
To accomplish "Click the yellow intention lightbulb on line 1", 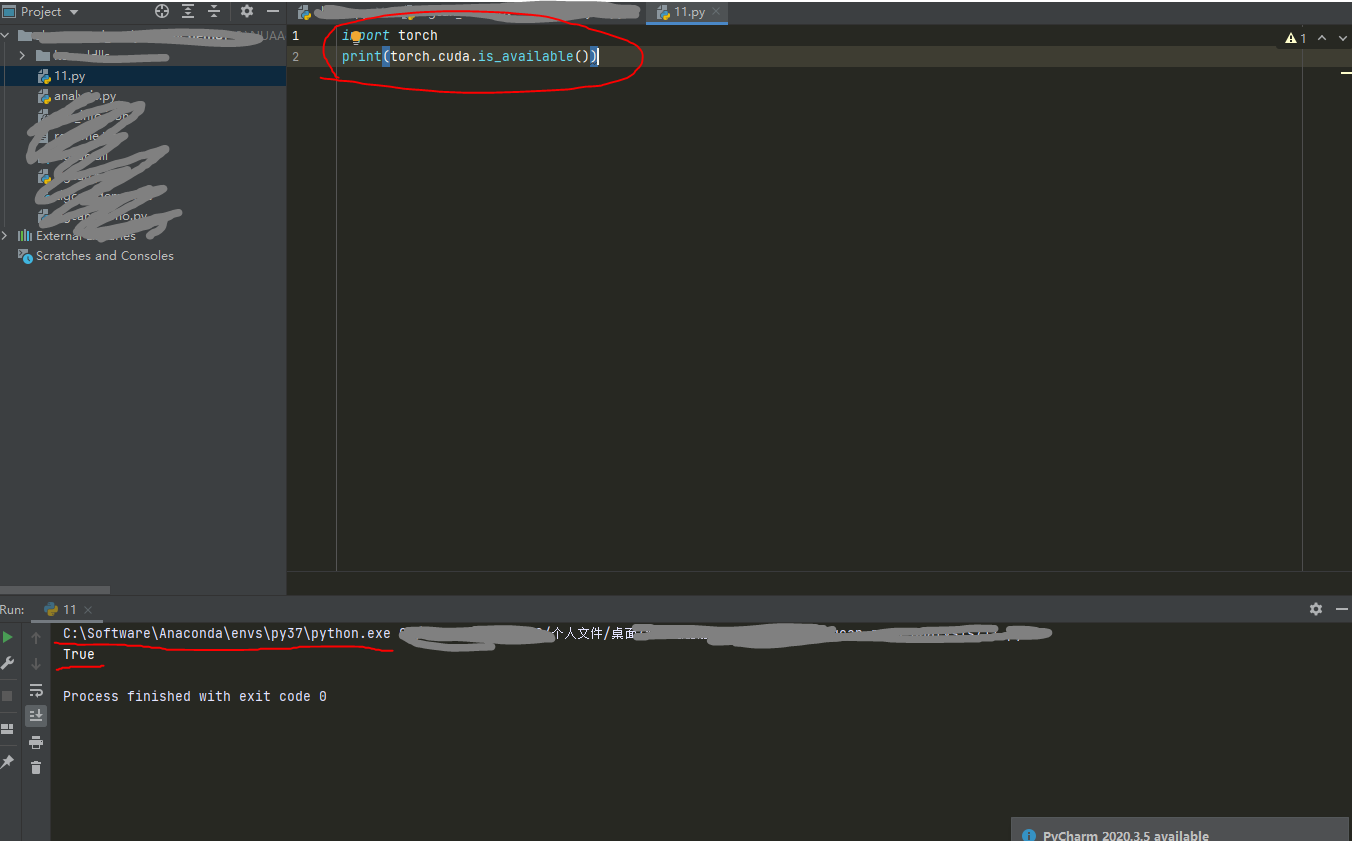I will point(355,36).
